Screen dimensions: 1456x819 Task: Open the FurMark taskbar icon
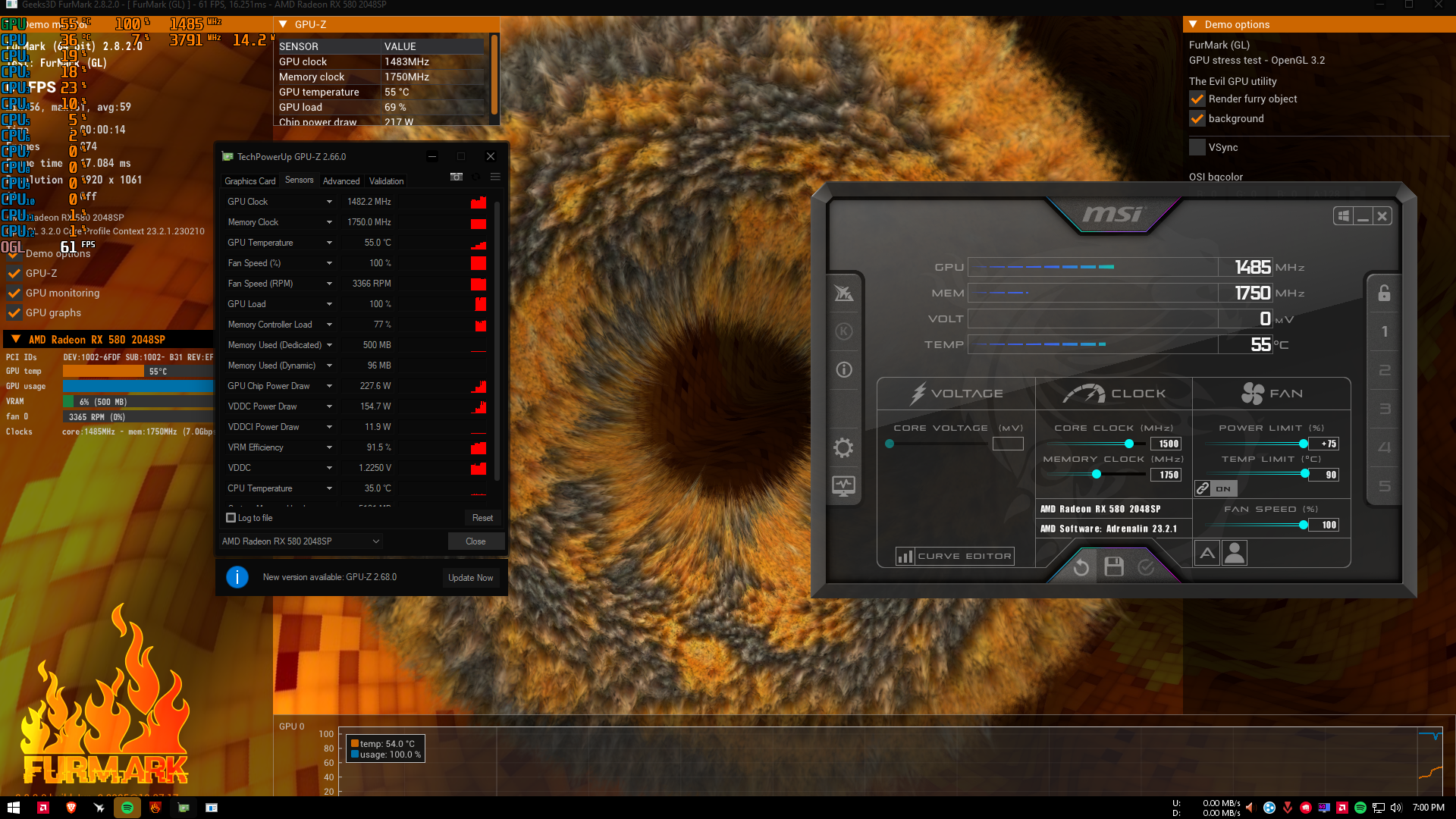[155, 808]
